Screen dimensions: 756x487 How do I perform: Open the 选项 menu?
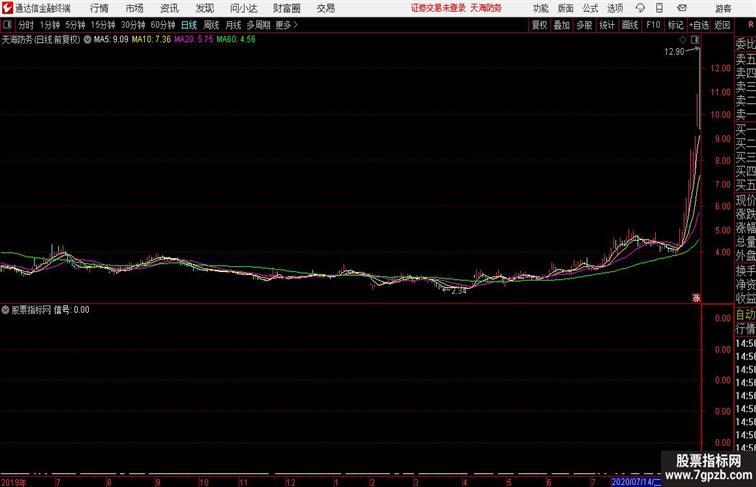click(x=615, y=8)
